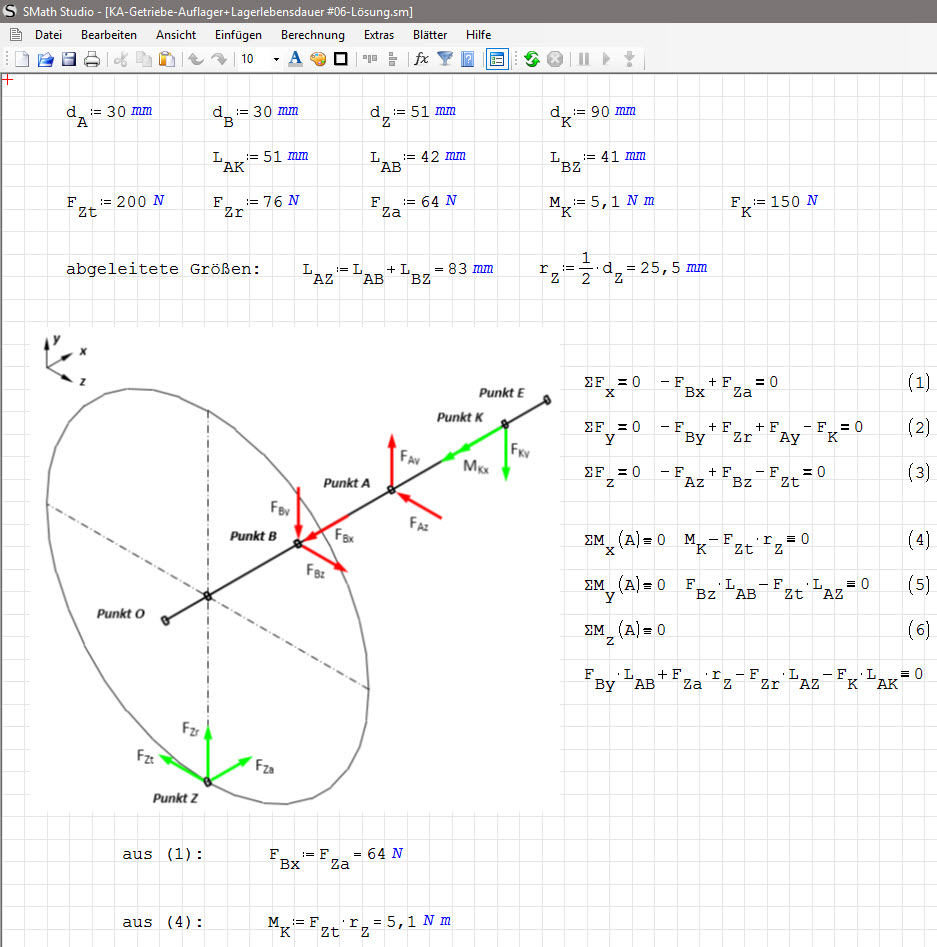
Task: Click the New document icon
Action: [x=22, y=59]
